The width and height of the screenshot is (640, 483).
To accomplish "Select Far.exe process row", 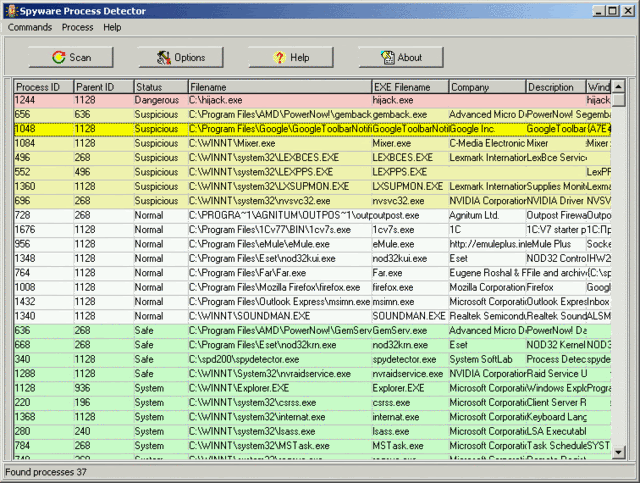I will tap(312, 273).
